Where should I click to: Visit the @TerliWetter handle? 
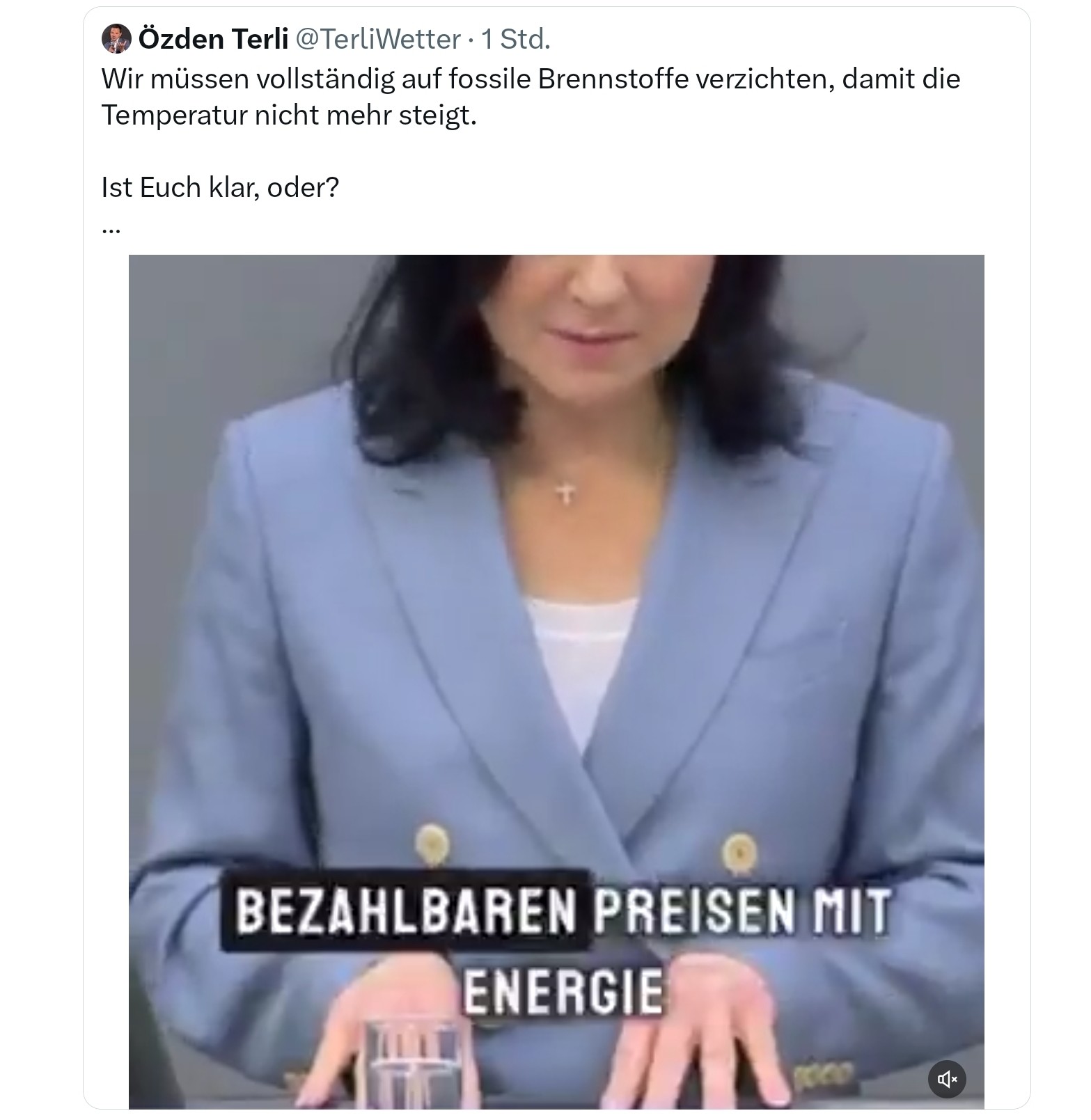click(378, 39)
